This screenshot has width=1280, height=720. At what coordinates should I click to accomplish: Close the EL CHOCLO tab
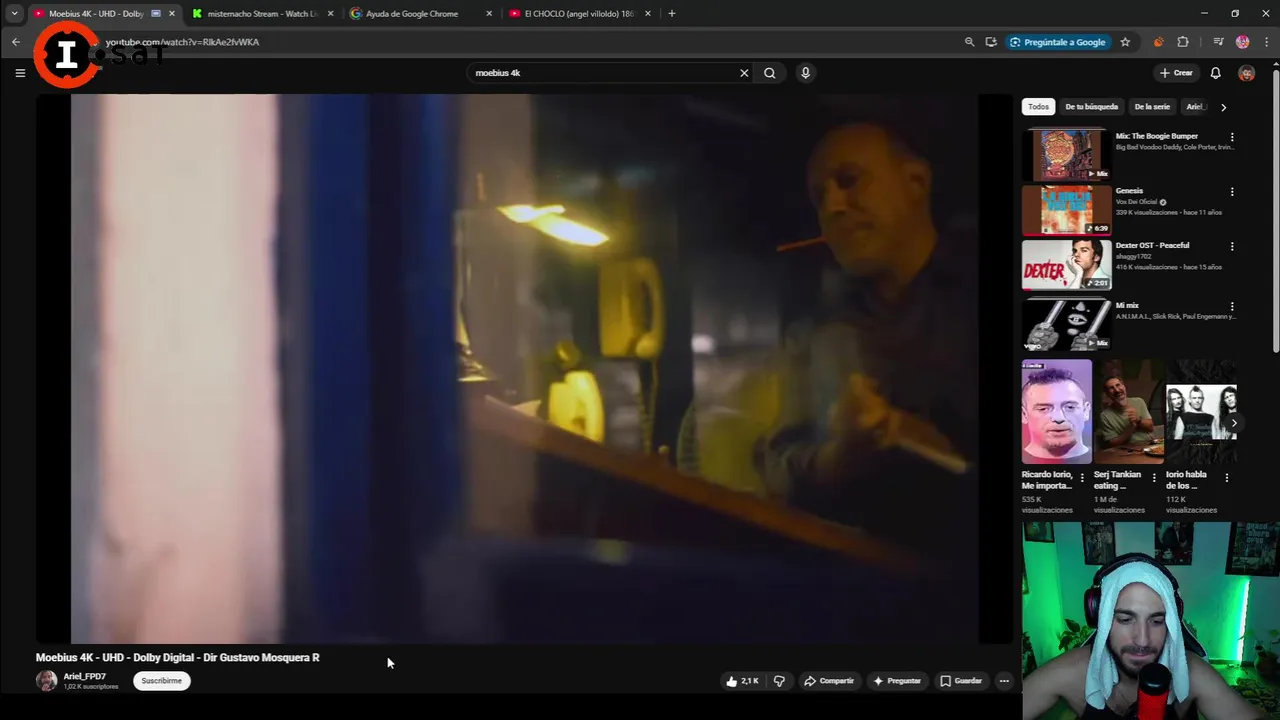648,14
